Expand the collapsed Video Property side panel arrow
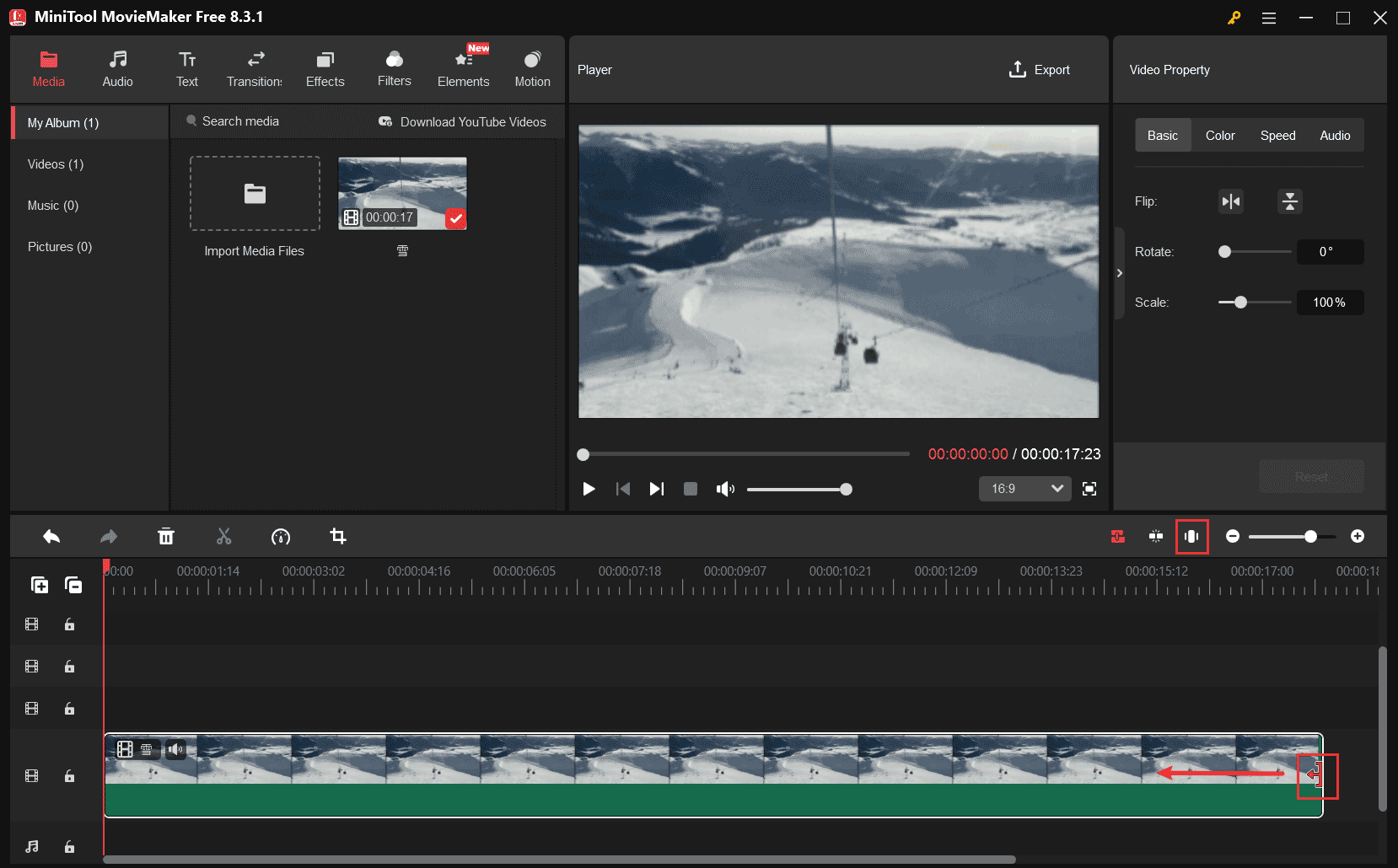The width and height of the screenshot is (1398, 868). (x=1120, y=272)
